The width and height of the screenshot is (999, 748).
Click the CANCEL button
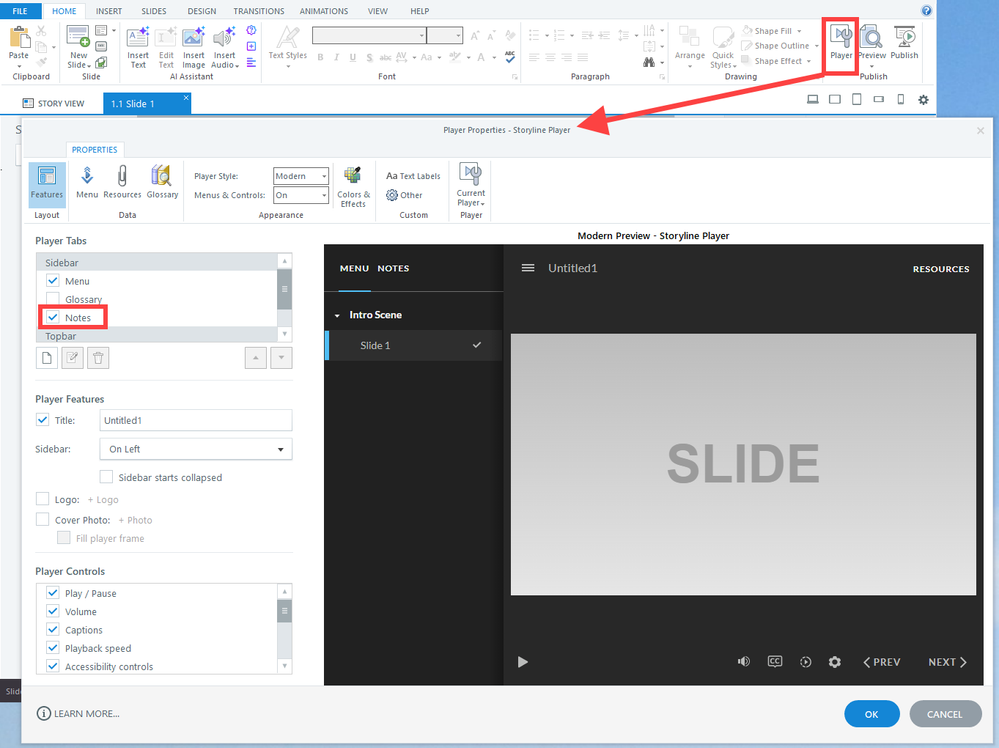pos(945,714)
